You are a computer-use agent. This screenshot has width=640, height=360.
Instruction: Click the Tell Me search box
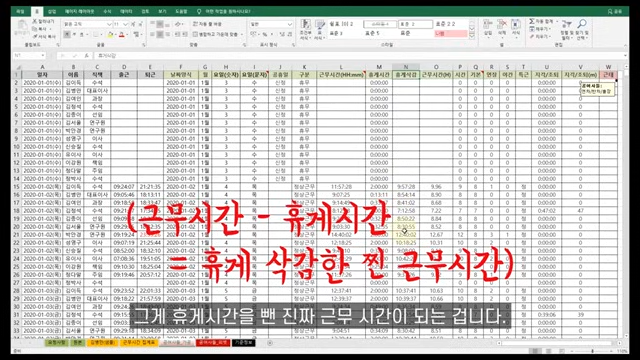coord(224,11)
